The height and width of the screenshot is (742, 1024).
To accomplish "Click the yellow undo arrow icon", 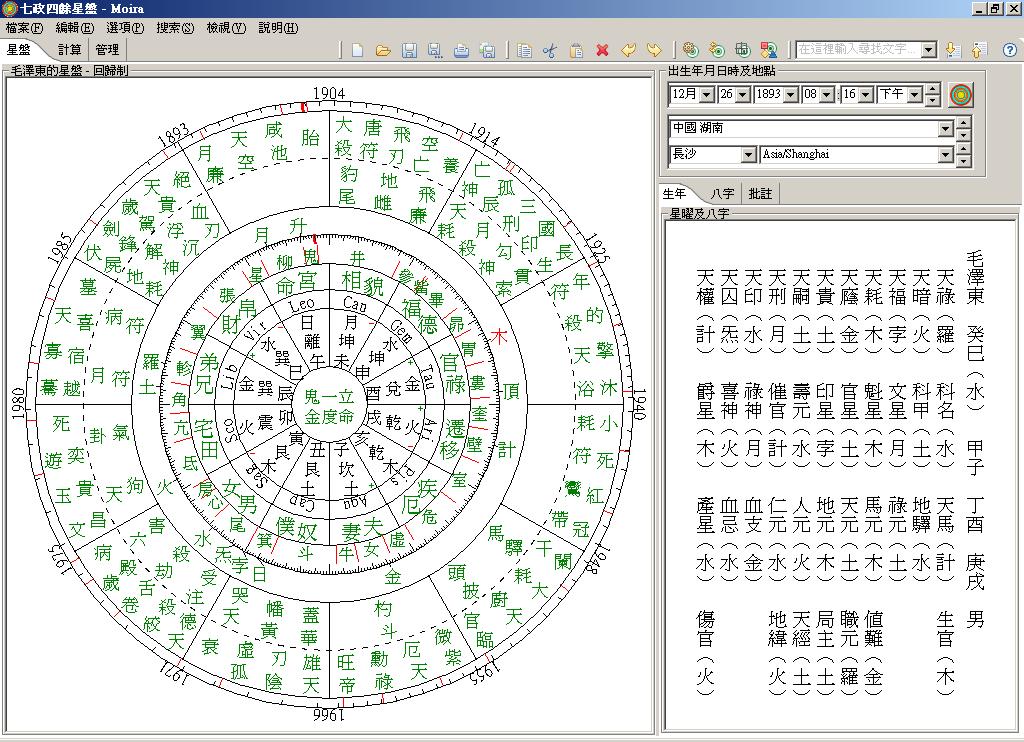I will click(x=628, y=50).
